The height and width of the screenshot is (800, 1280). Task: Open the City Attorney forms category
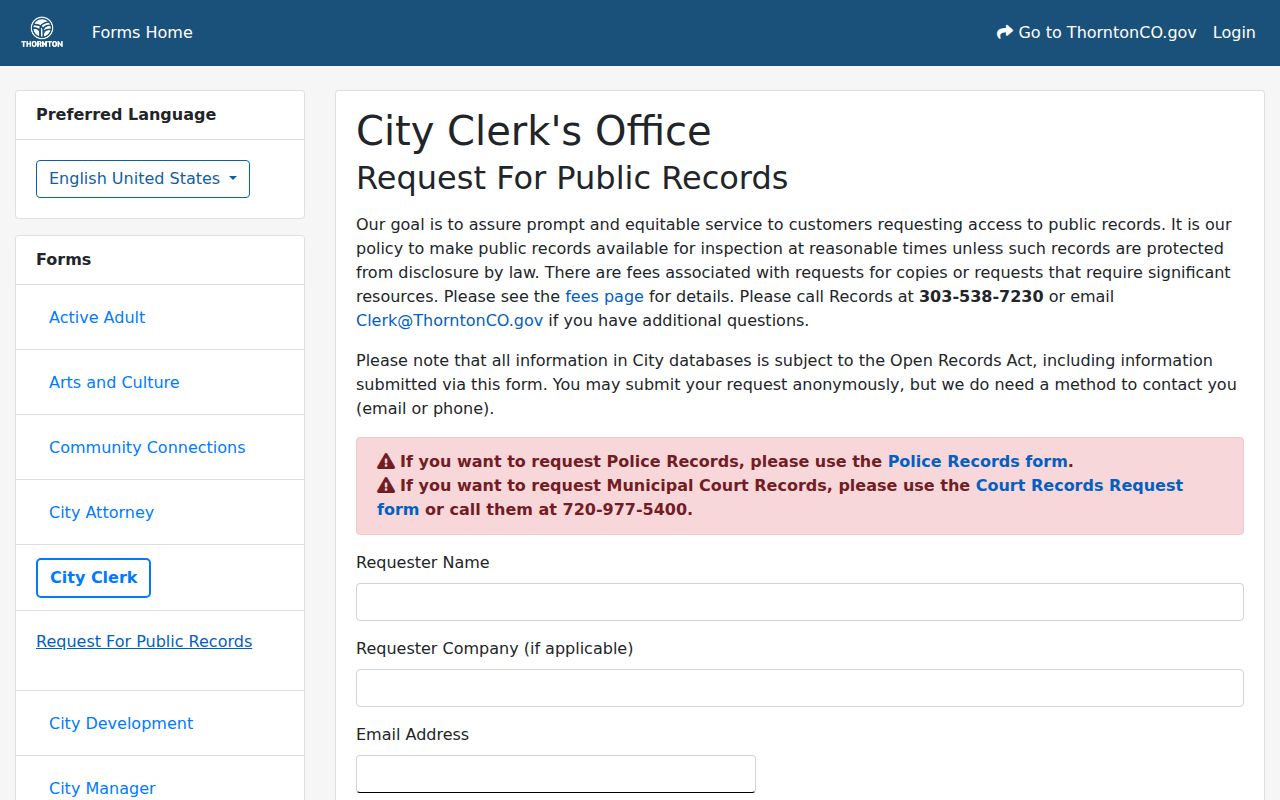click(x=101, y=512)
